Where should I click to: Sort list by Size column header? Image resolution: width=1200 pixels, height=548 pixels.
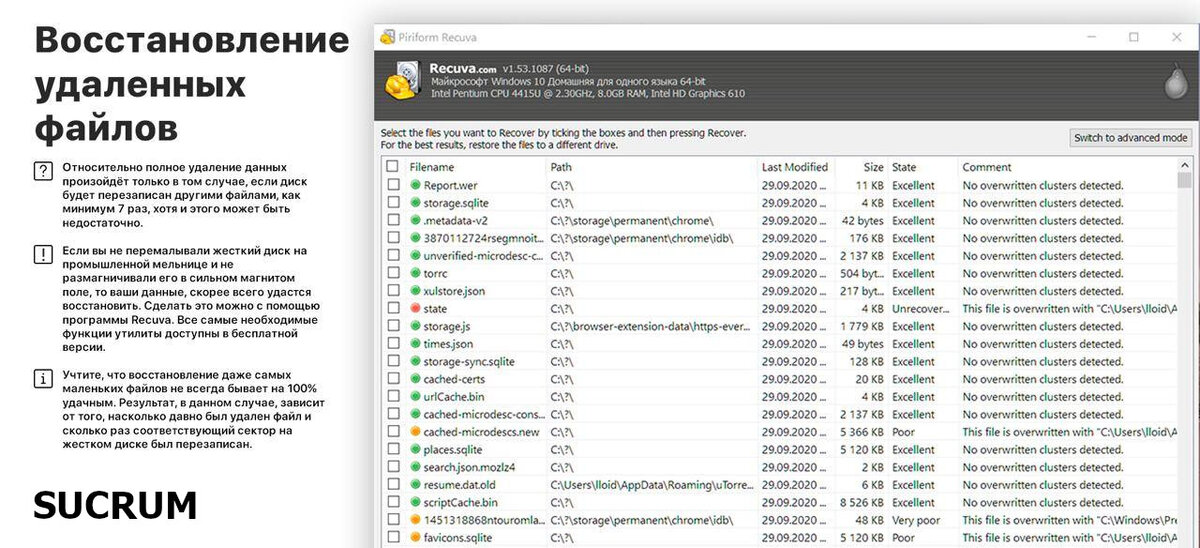[873, 167]
